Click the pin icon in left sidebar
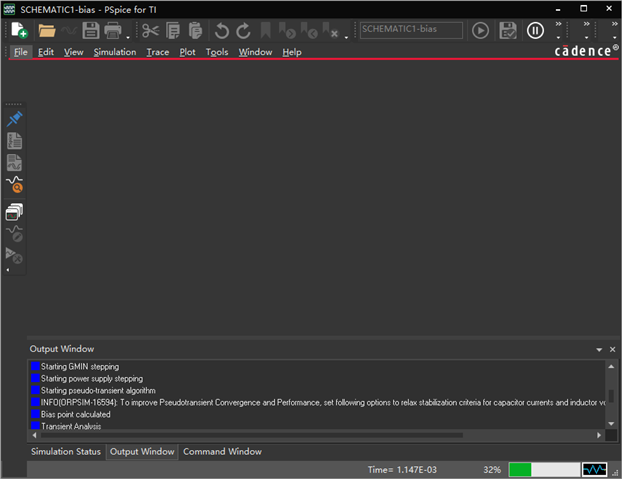Screen dimensions: 622x479 (x=14, y=119)
